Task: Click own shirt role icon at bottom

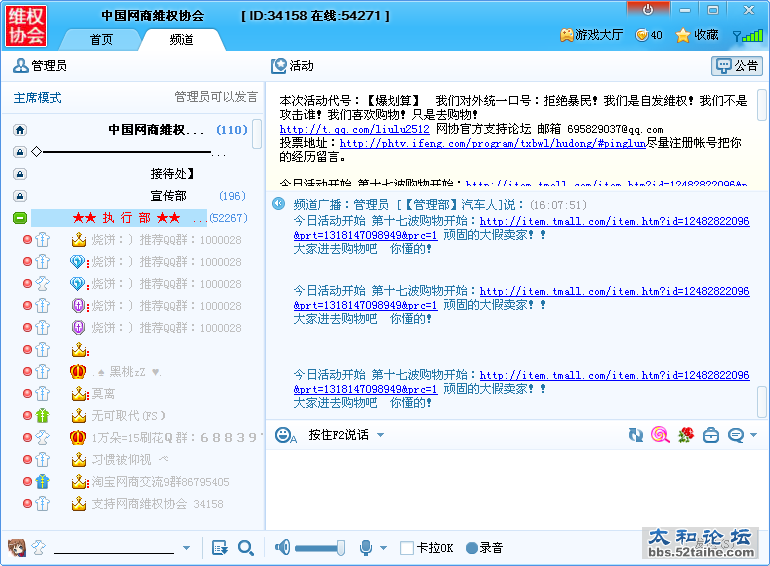Action: (39, 547)
